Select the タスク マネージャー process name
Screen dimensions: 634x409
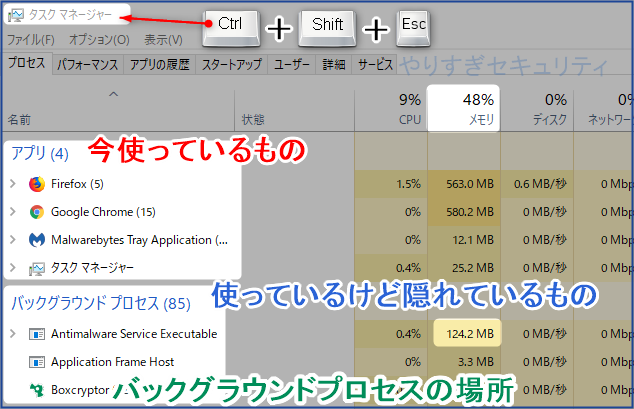(x=92, y=268)
